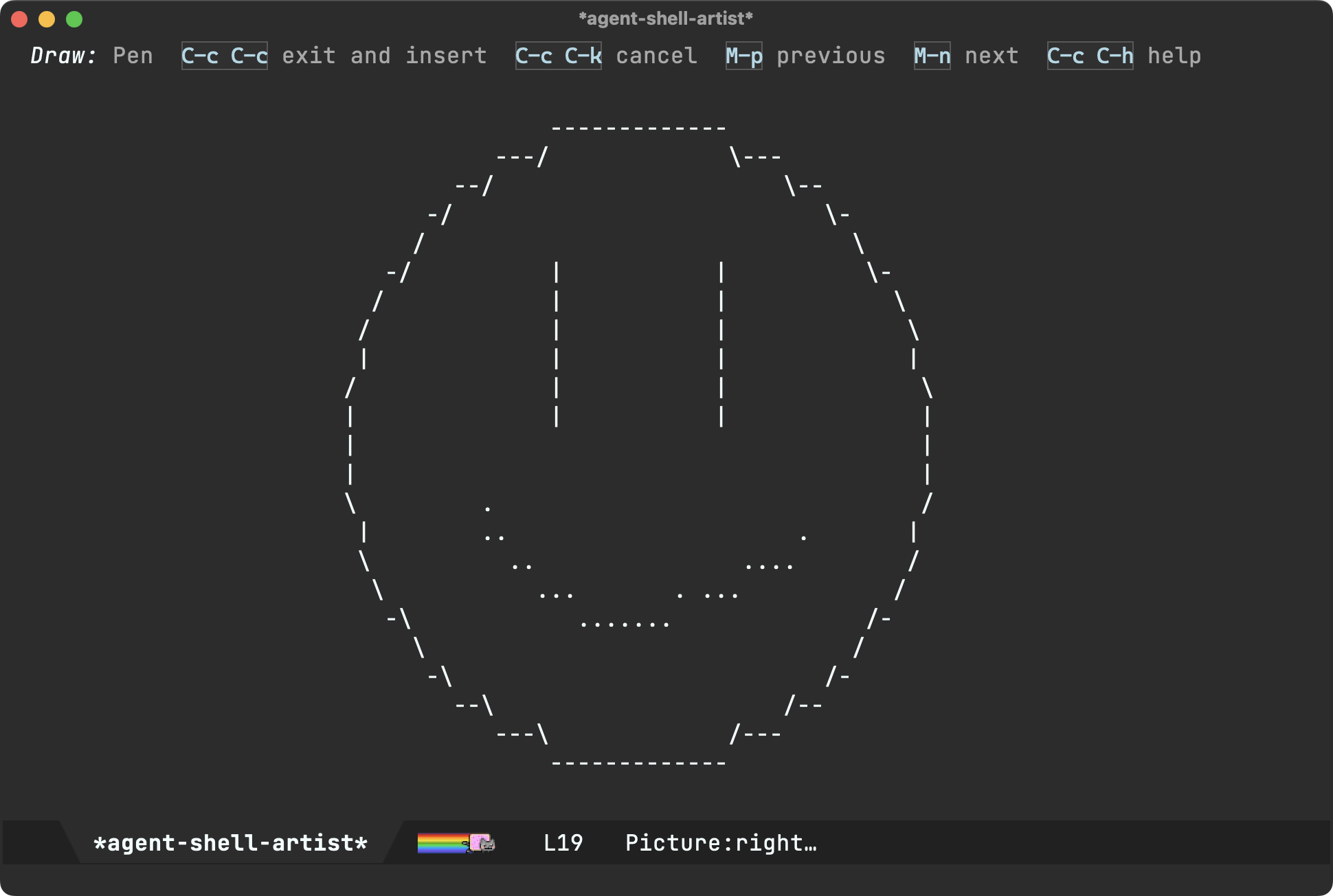The image size is (1333, 896).
Task: Click the bottom dotted row of the smile
Action: (x=625, y=625)
